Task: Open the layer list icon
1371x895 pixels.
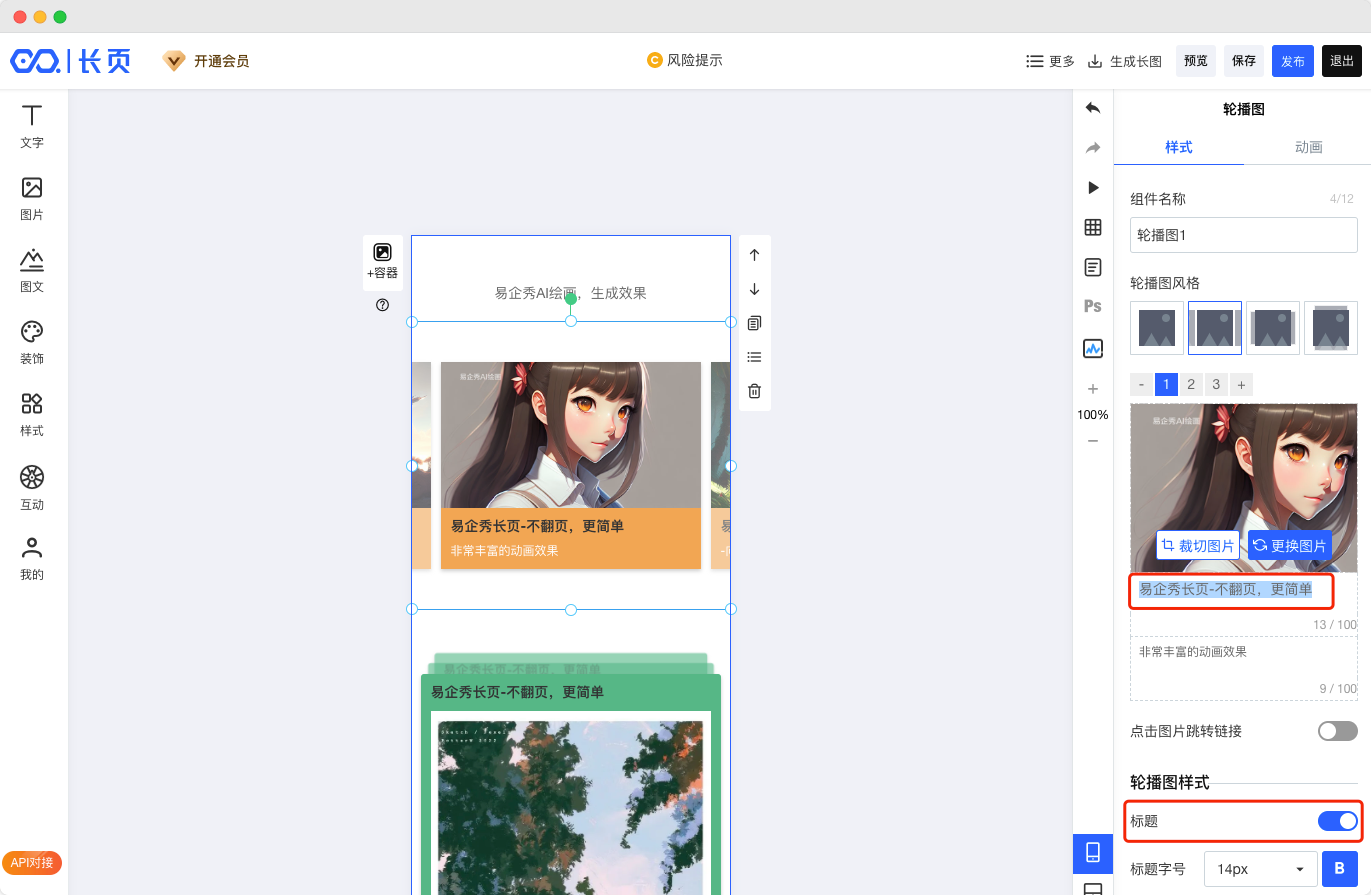Action: [755, 357]
